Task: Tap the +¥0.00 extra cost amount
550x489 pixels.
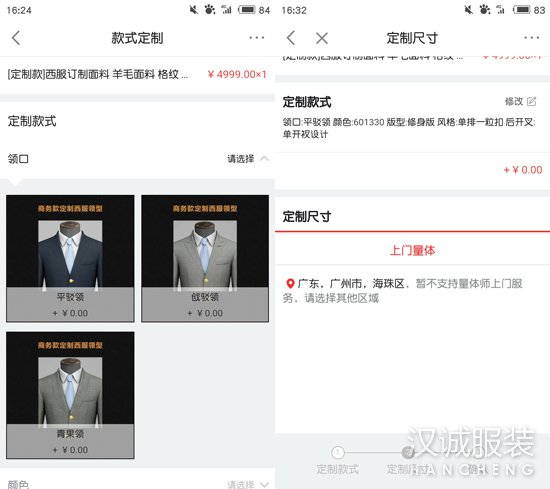Action: coord(523,170)
